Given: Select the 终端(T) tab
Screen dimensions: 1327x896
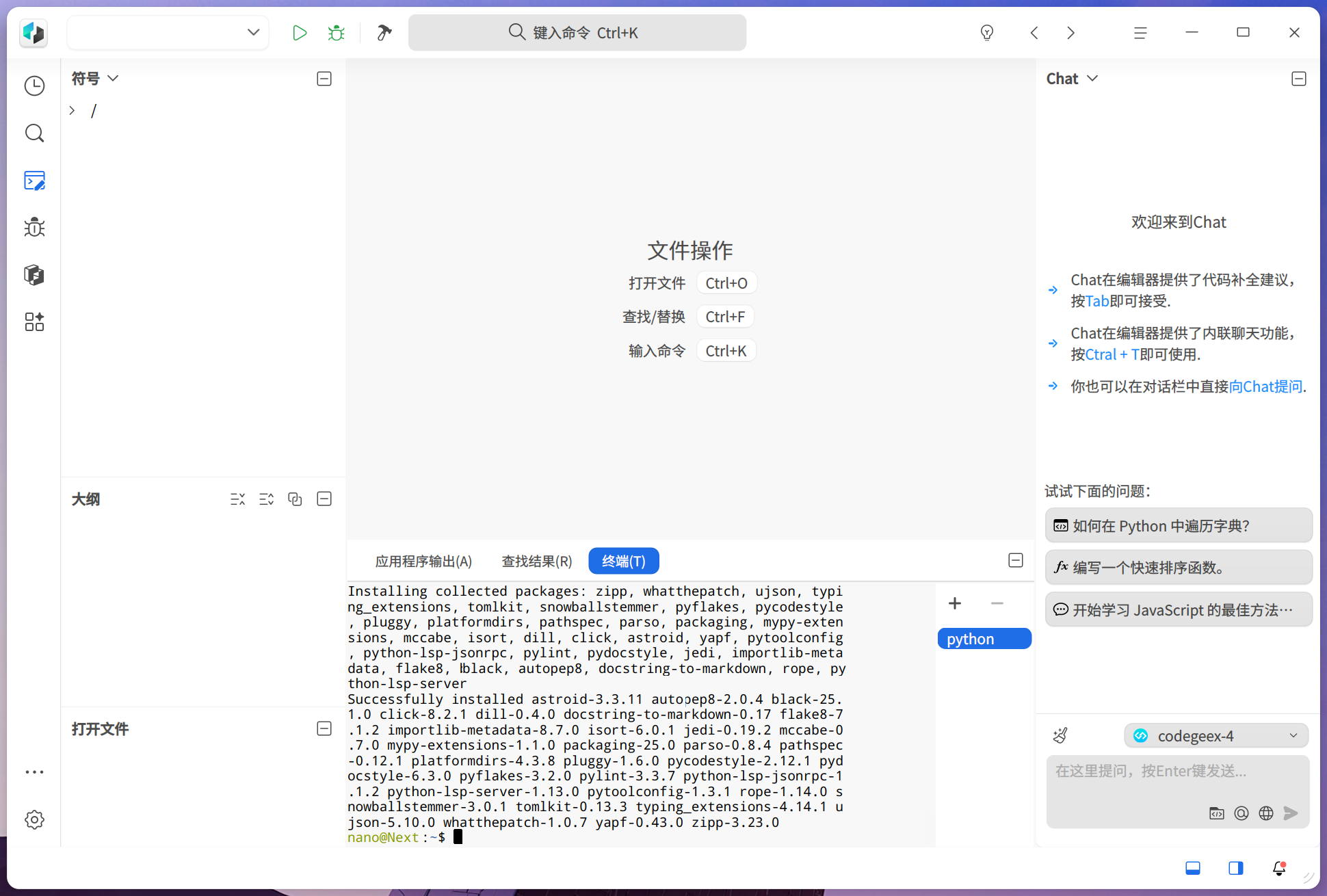Looking at the screenshot, I should coord(624,562).
